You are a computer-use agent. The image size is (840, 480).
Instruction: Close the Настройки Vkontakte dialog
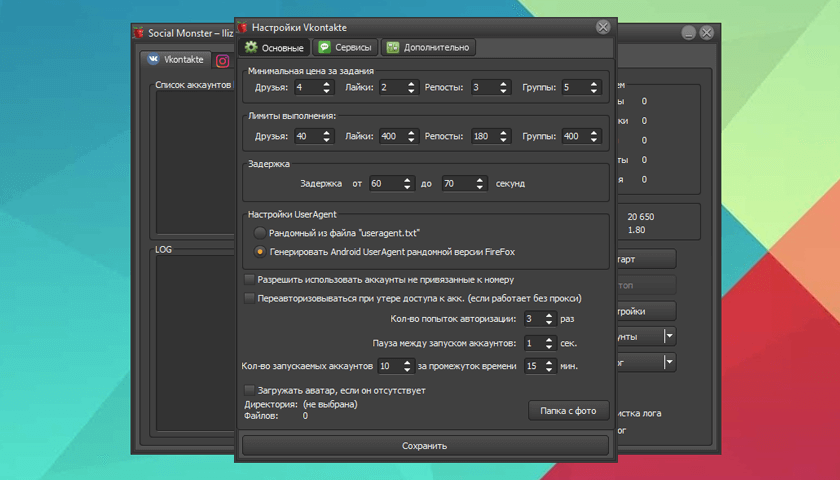(x=603, y=27)
